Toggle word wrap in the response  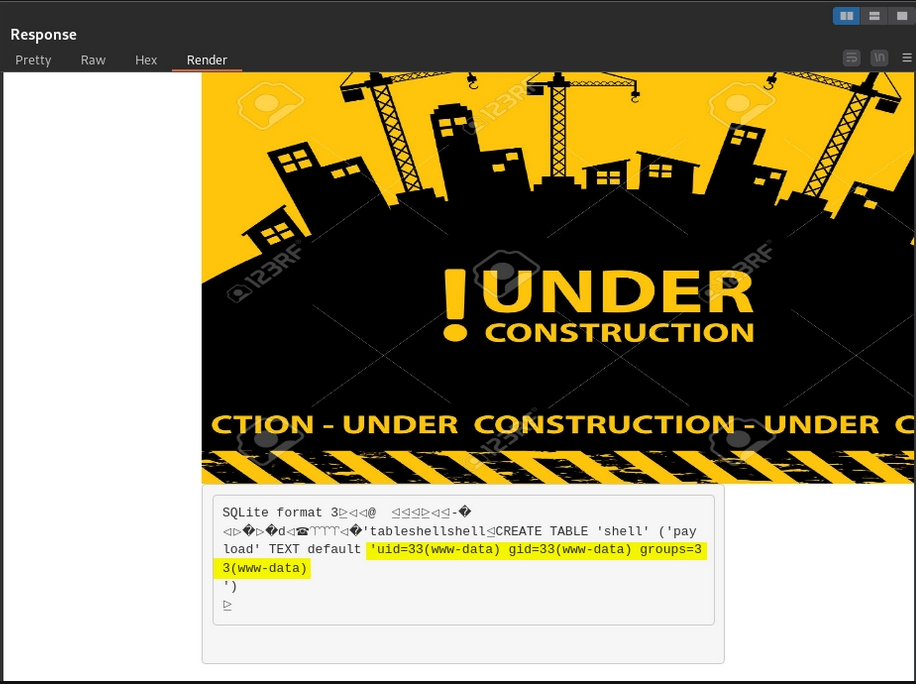tap(852, 58)
